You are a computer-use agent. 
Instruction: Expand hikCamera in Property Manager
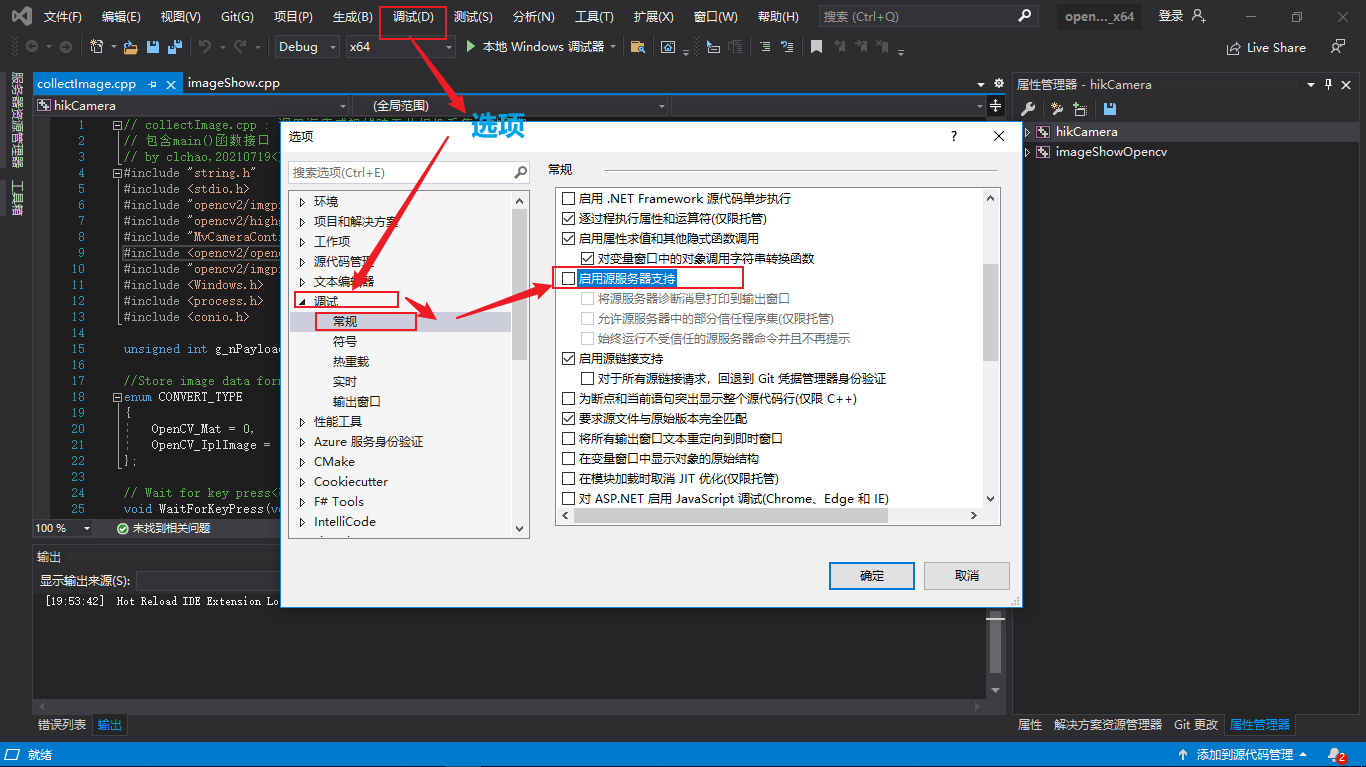[x=1027, y=132]
